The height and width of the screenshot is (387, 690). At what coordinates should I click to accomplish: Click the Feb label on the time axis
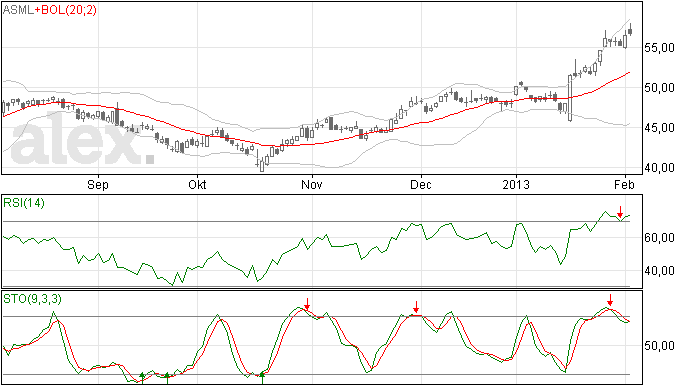(624, 184)
